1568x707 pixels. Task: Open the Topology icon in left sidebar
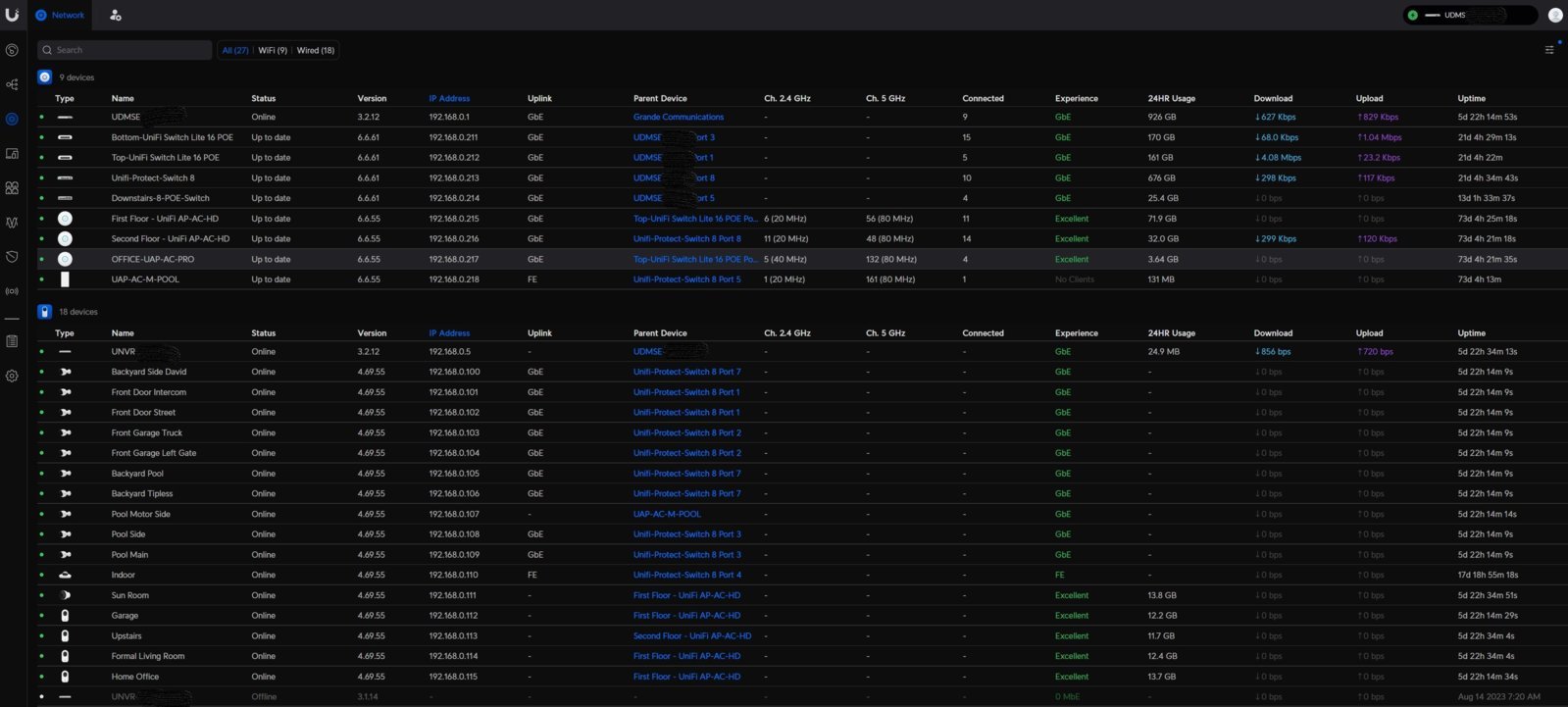click(x=12, y=84)
